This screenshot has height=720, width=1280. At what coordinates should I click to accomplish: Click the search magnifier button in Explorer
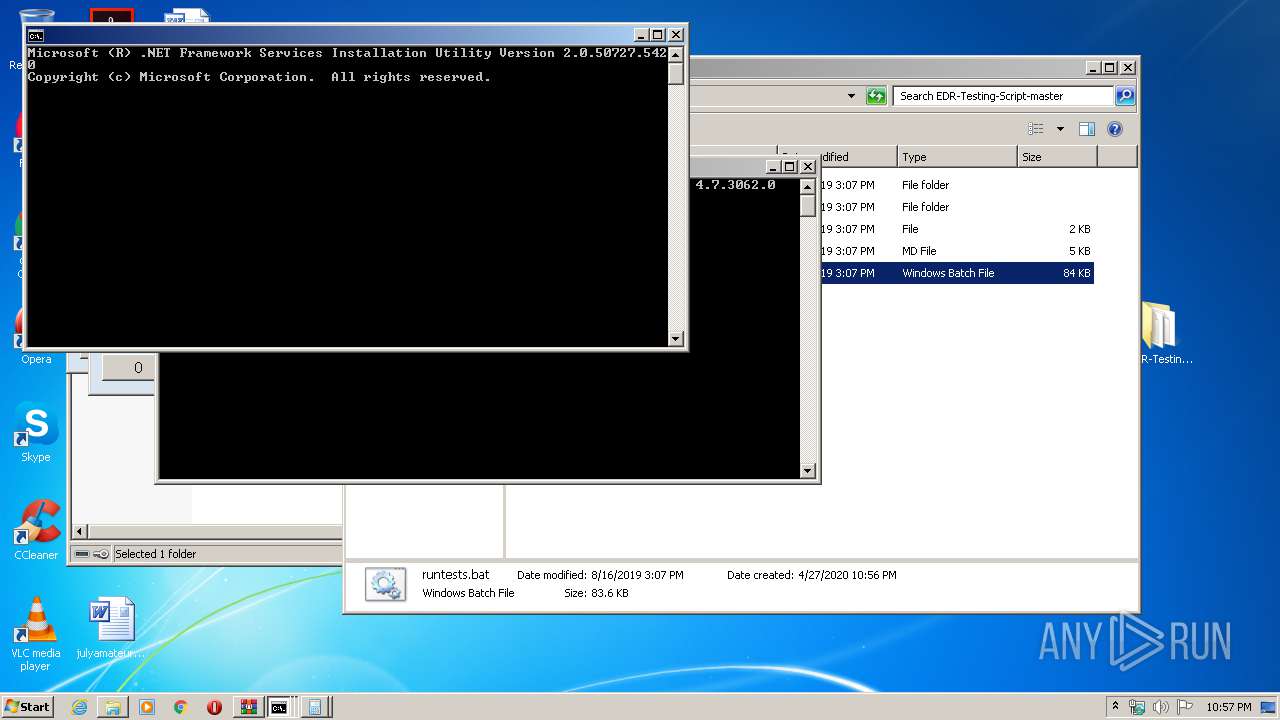tap(1125, 96)
